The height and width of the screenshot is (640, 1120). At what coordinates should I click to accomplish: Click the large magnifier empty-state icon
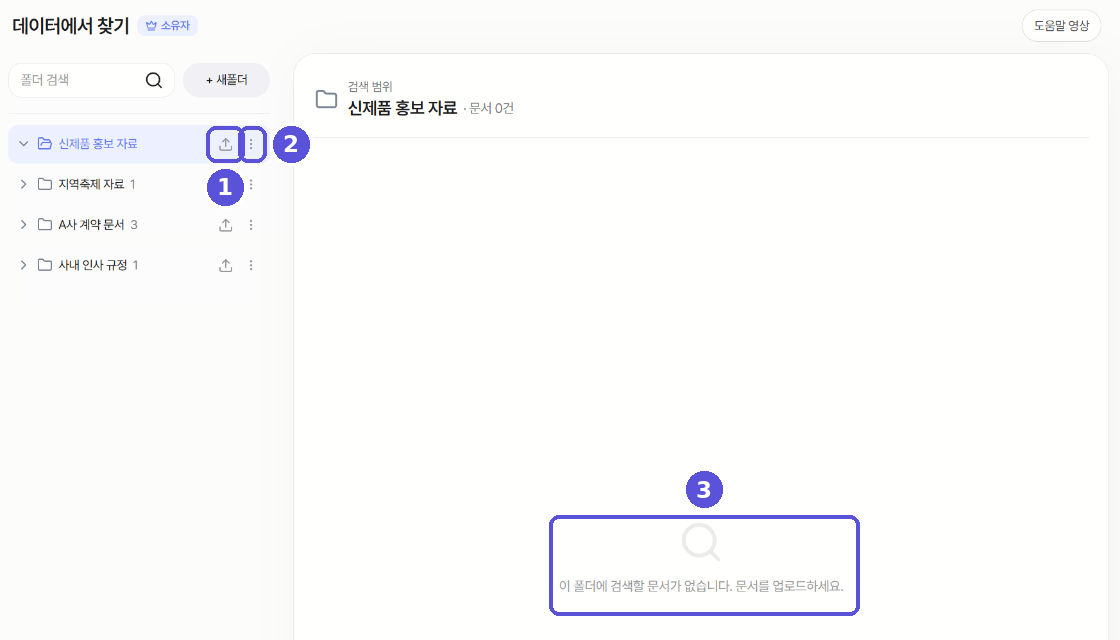[x=701, y=542]
